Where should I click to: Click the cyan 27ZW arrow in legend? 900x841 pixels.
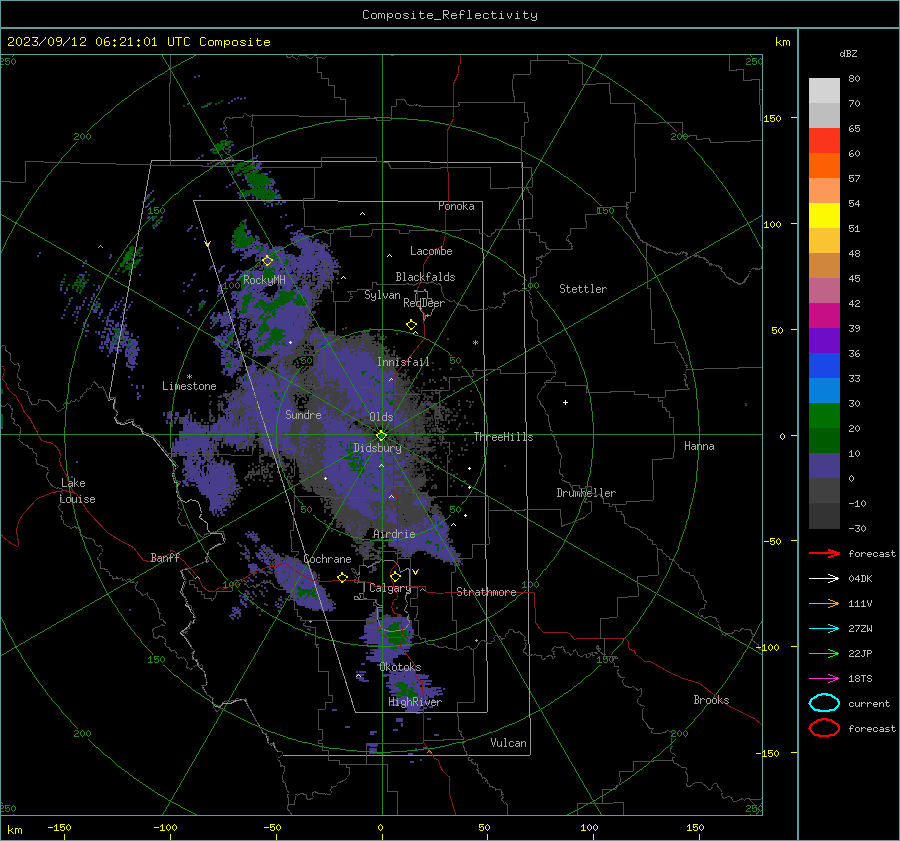[x=824, y=629]
